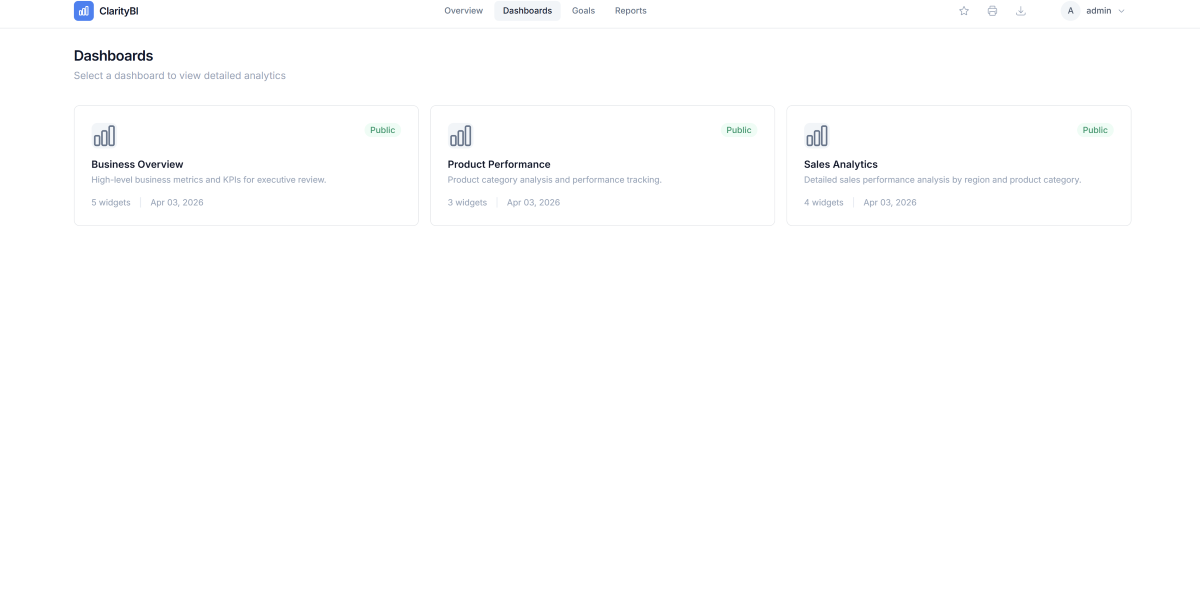The image size is (1200, 616).
Task: Open the print dialog via printer icon
Action: coord(992,10)
